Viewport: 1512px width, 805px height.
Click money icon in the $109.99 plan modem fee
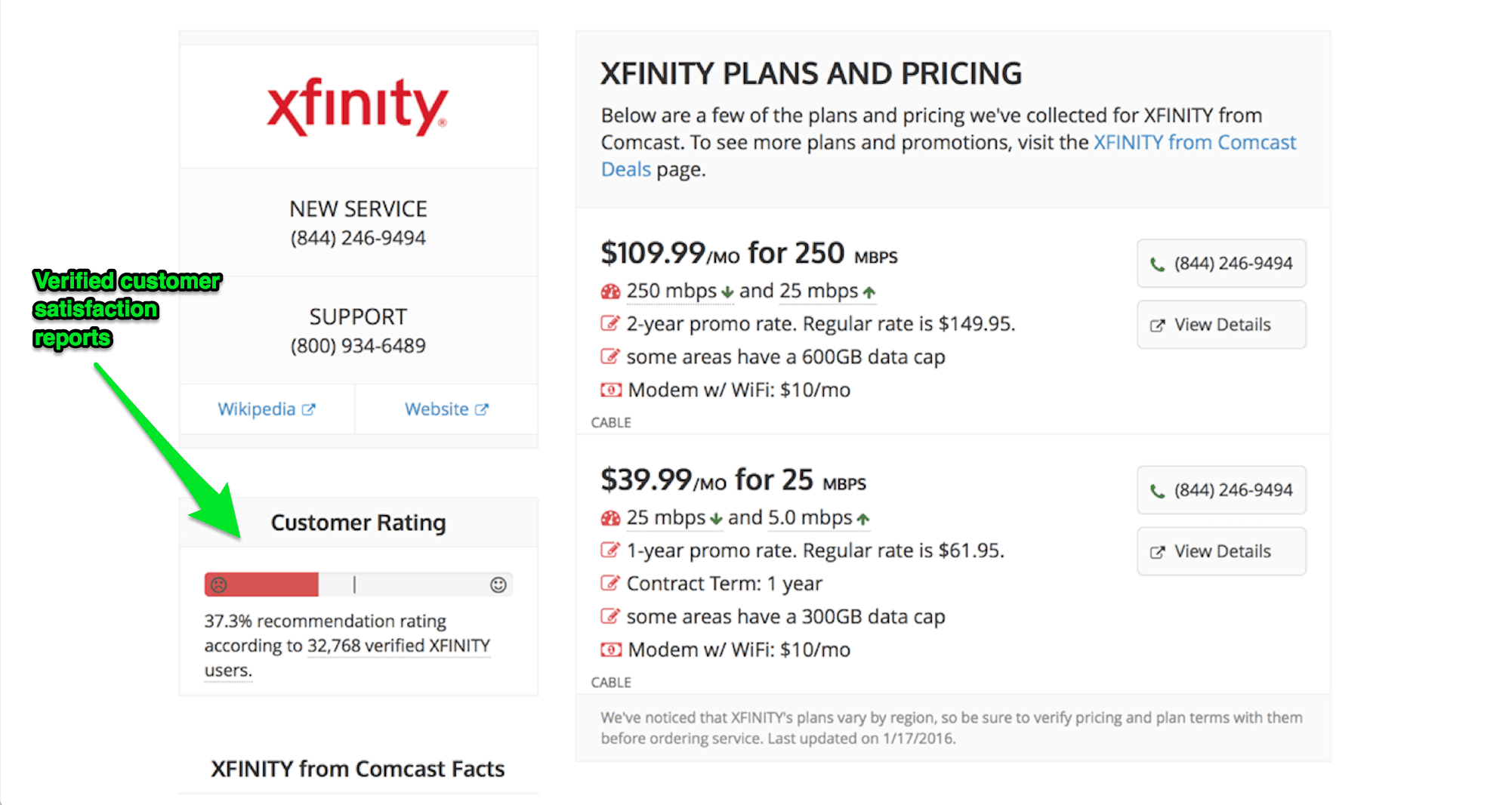click(x=610, y=390)
